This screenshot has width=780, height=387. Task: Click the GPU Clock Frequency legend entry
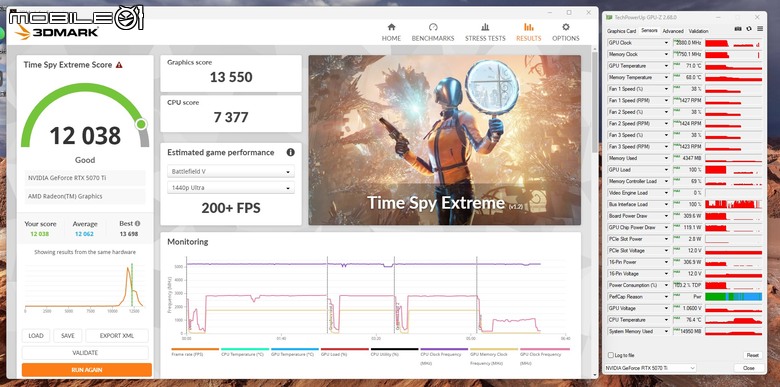point(541,358)
